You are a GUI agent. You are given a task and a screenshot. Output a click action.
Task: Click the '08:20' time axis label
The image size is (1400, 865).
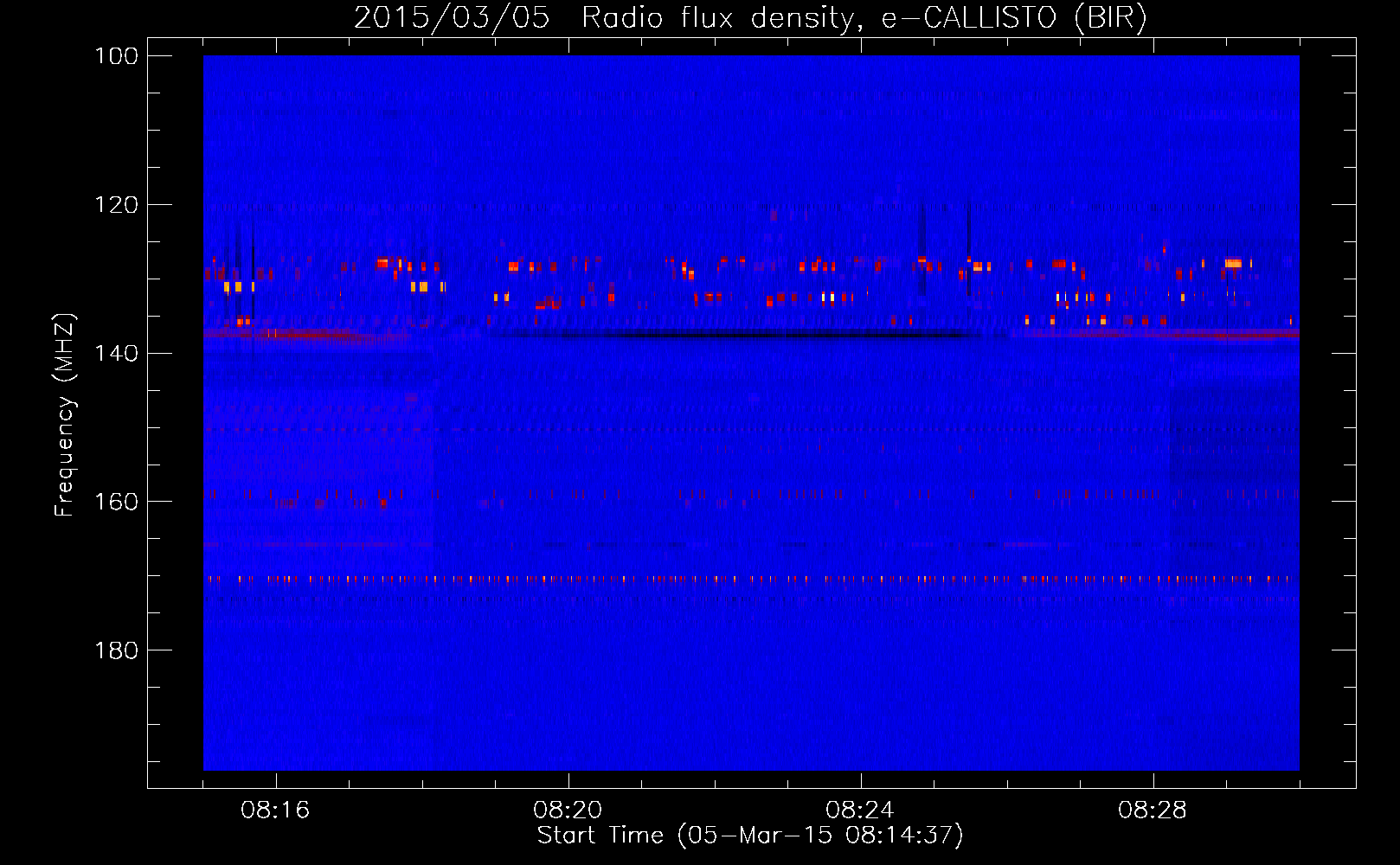coord(568,811)
